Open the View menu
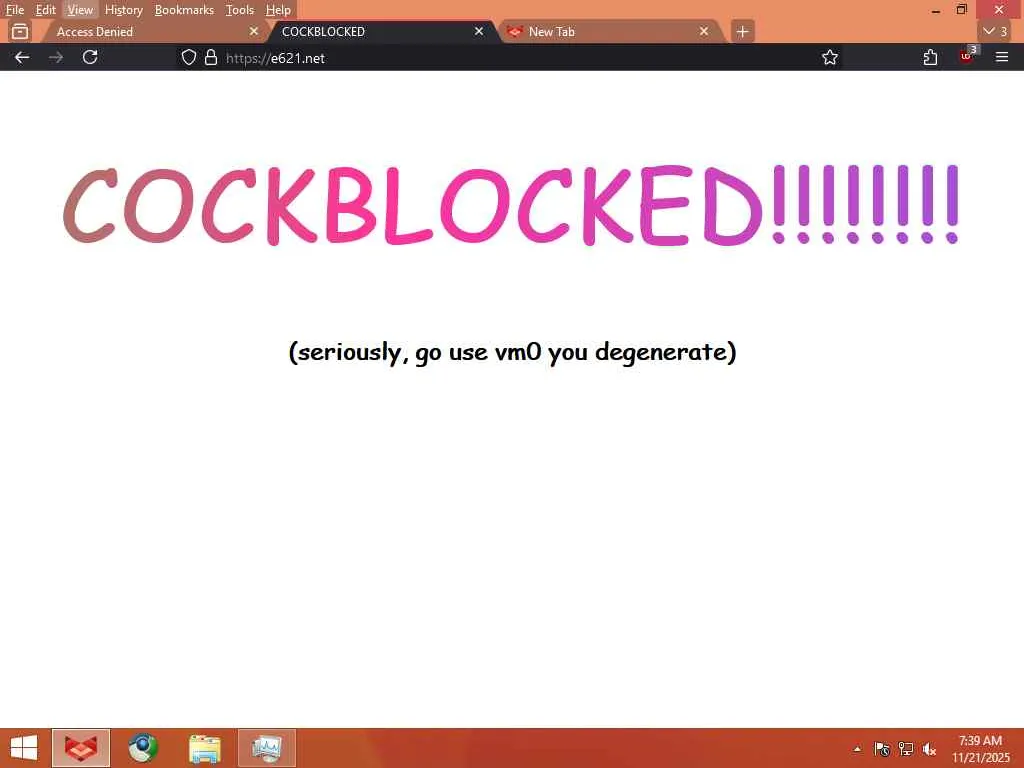1024x768 pixels. 80,10
